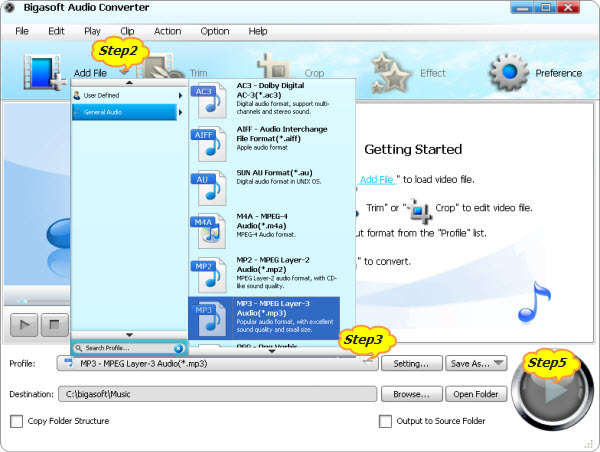Screen dimensions: 600x452
Task: Enable Output to Source Folder checkbox
Action: tap(385, 421)
